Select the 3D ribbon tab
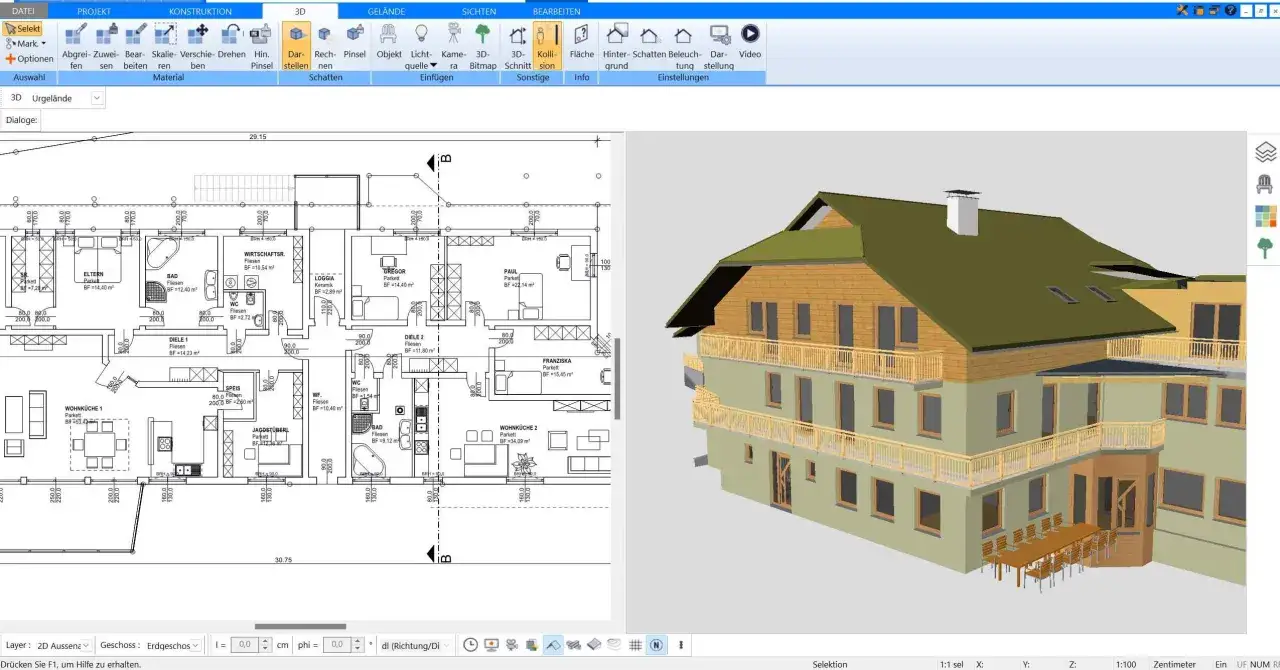The height and width of the screenshot is (670, 1280). click(x=300, y=10)
